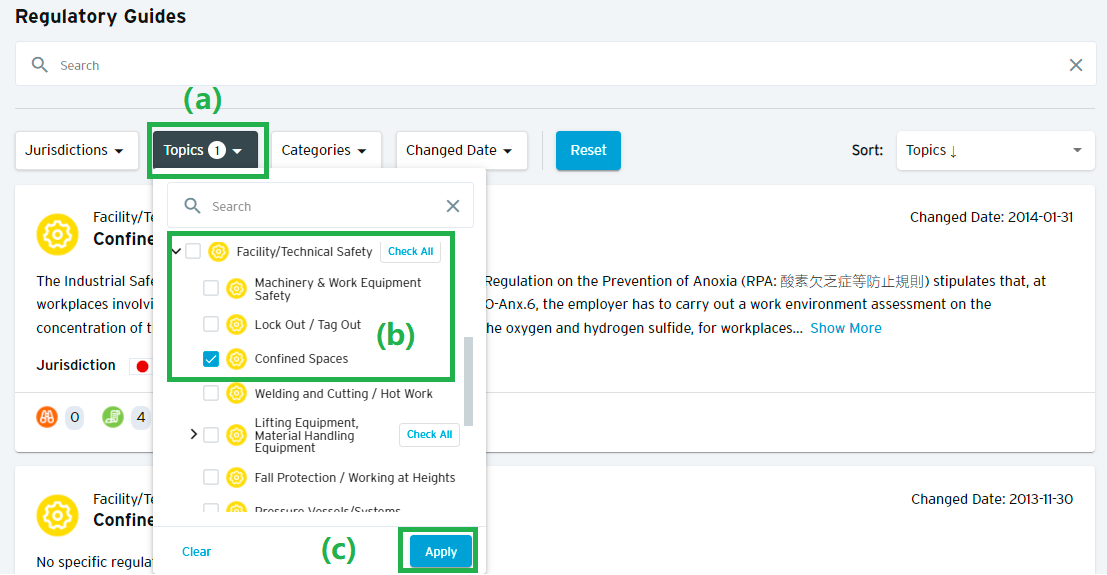Uncheck the Confined Spaces checkbox
1107x575 pixels.
pos(210,359)
